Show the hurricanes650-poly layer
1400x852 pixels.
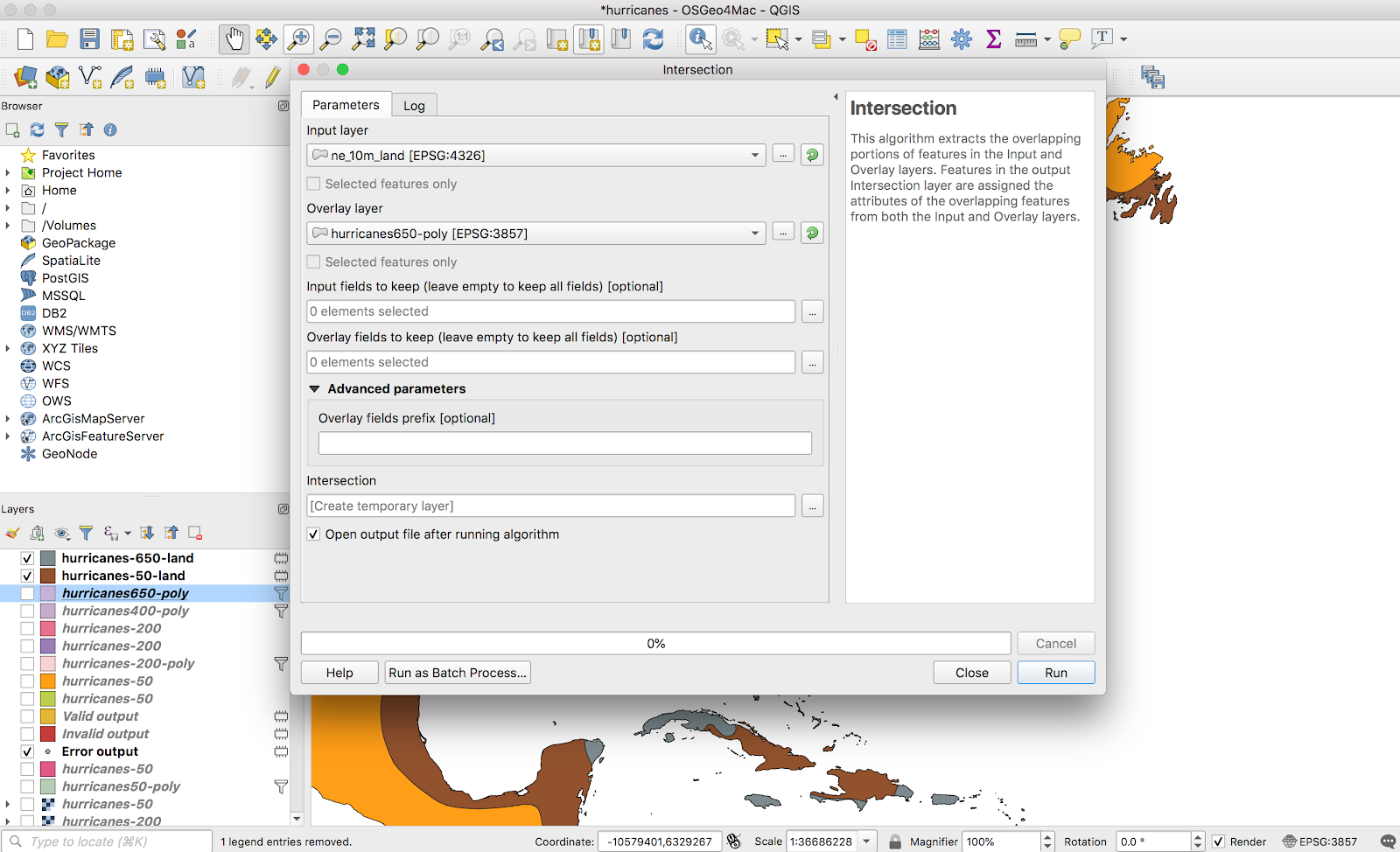[x=27, y=593]
